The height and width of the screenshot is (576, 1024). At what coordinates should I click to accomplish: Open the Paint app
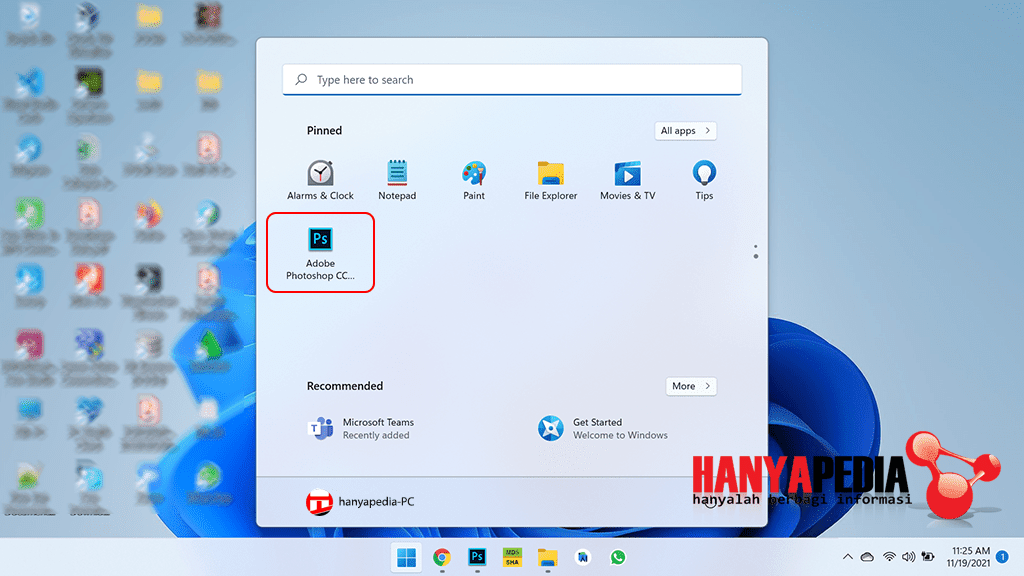pos(473,181)
